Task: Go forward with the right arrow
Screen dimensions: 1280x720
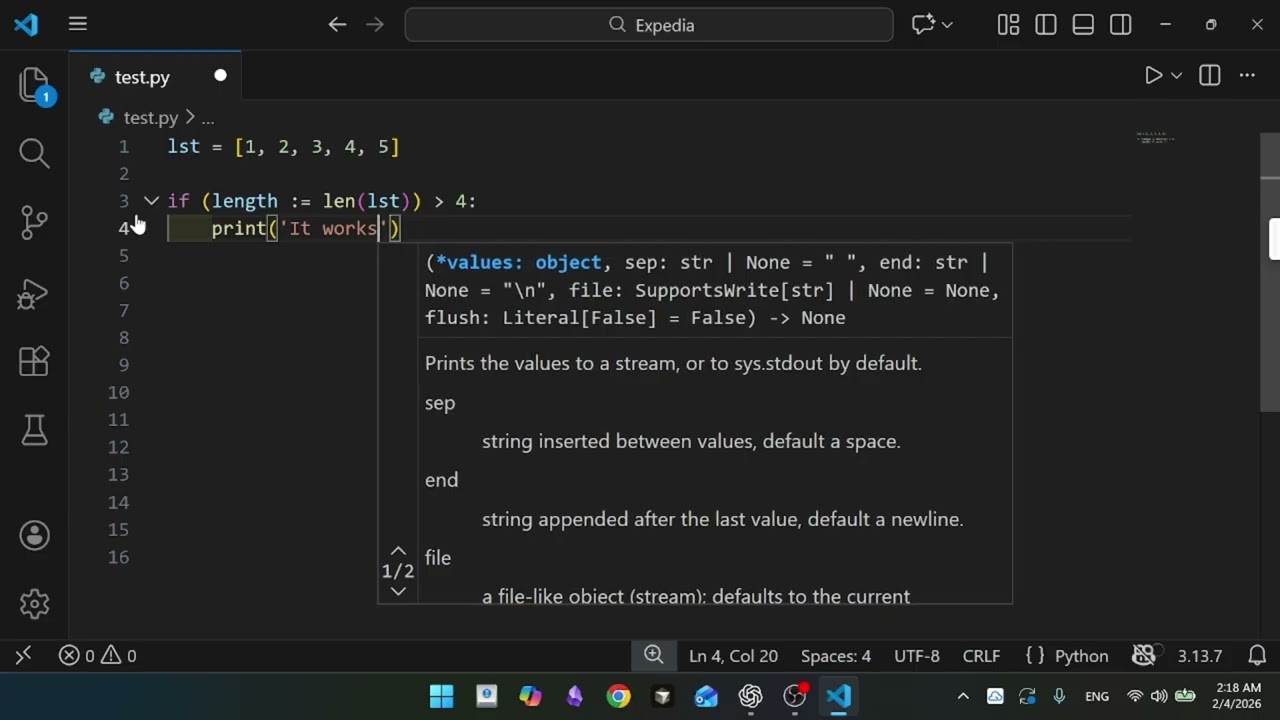Action: (x=375, y=25)
